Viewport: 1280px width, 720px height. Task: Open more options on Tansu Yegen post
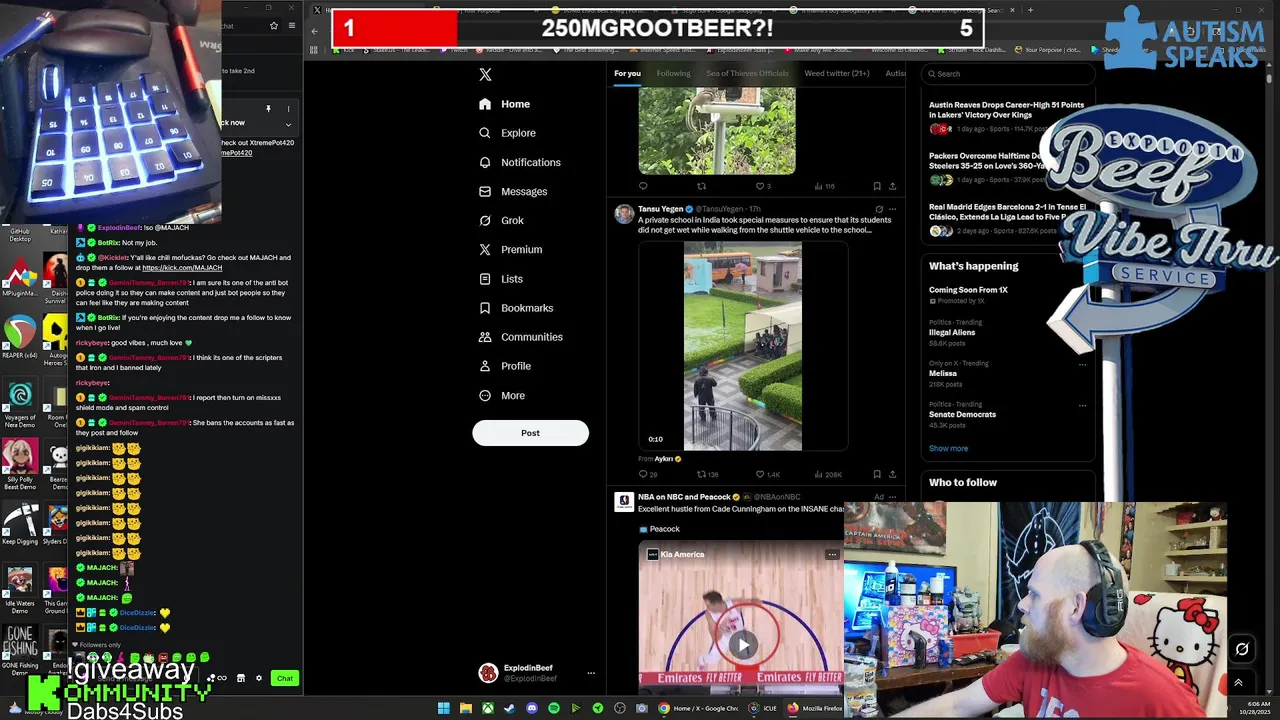pos(893,209)
